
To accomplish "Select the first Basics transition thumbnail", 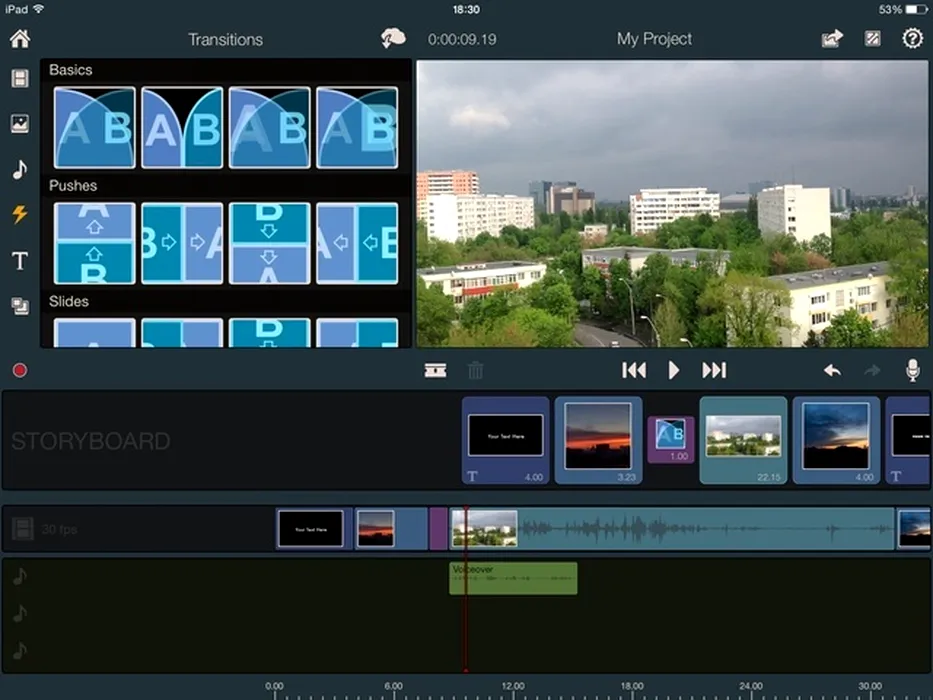I will coord(95,127).
